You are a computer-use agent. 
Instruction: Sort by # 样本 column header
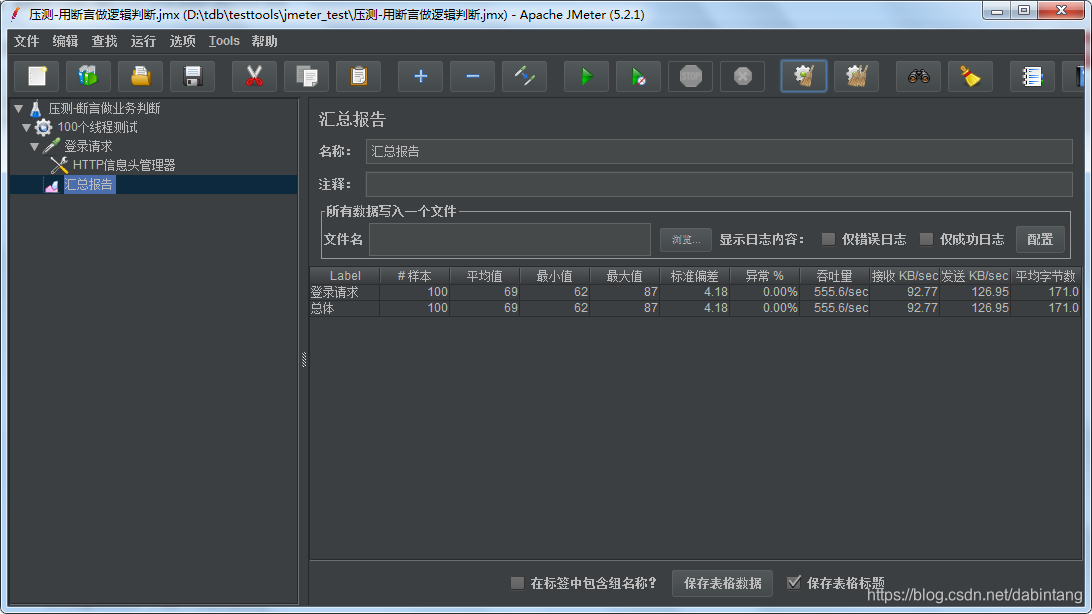(415, 276)
